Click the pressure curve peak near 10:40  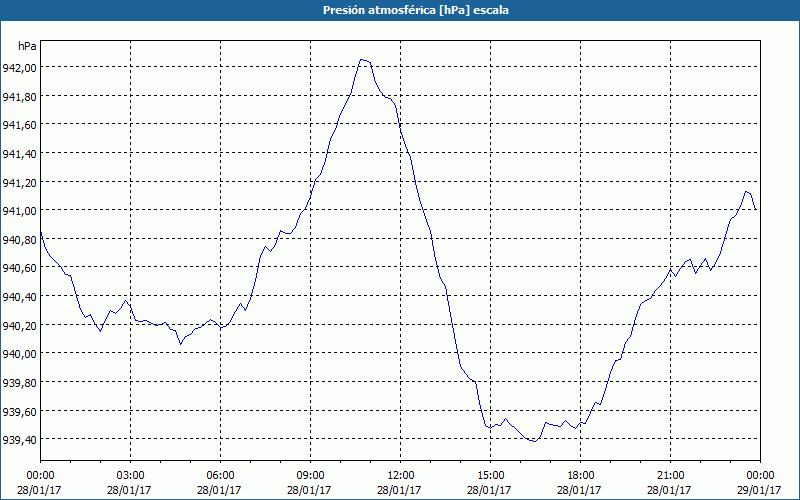point(361,60)
